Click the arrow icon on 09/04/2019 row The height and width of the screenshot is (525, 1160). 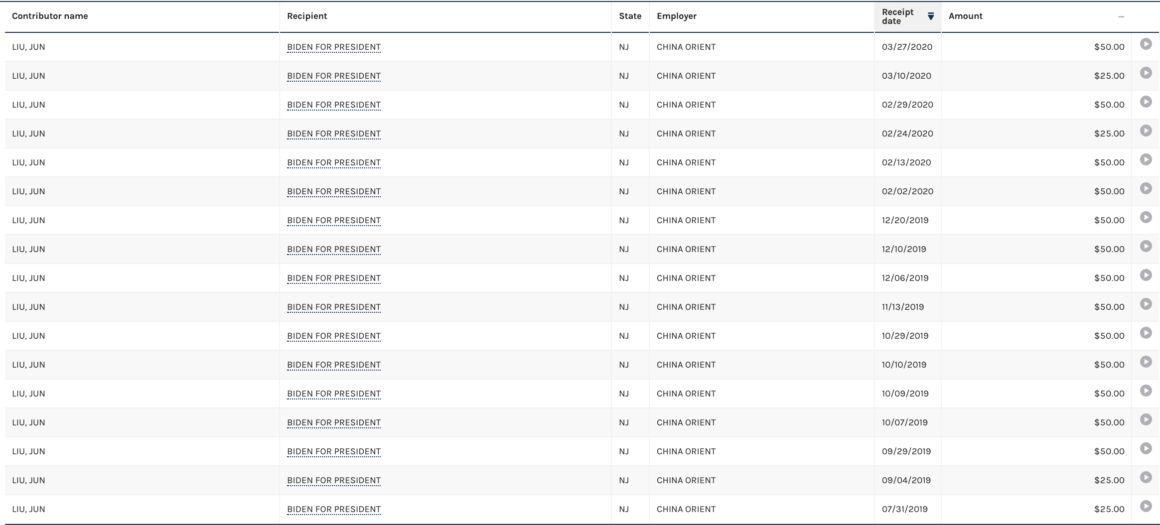(x=1146, y=479)
